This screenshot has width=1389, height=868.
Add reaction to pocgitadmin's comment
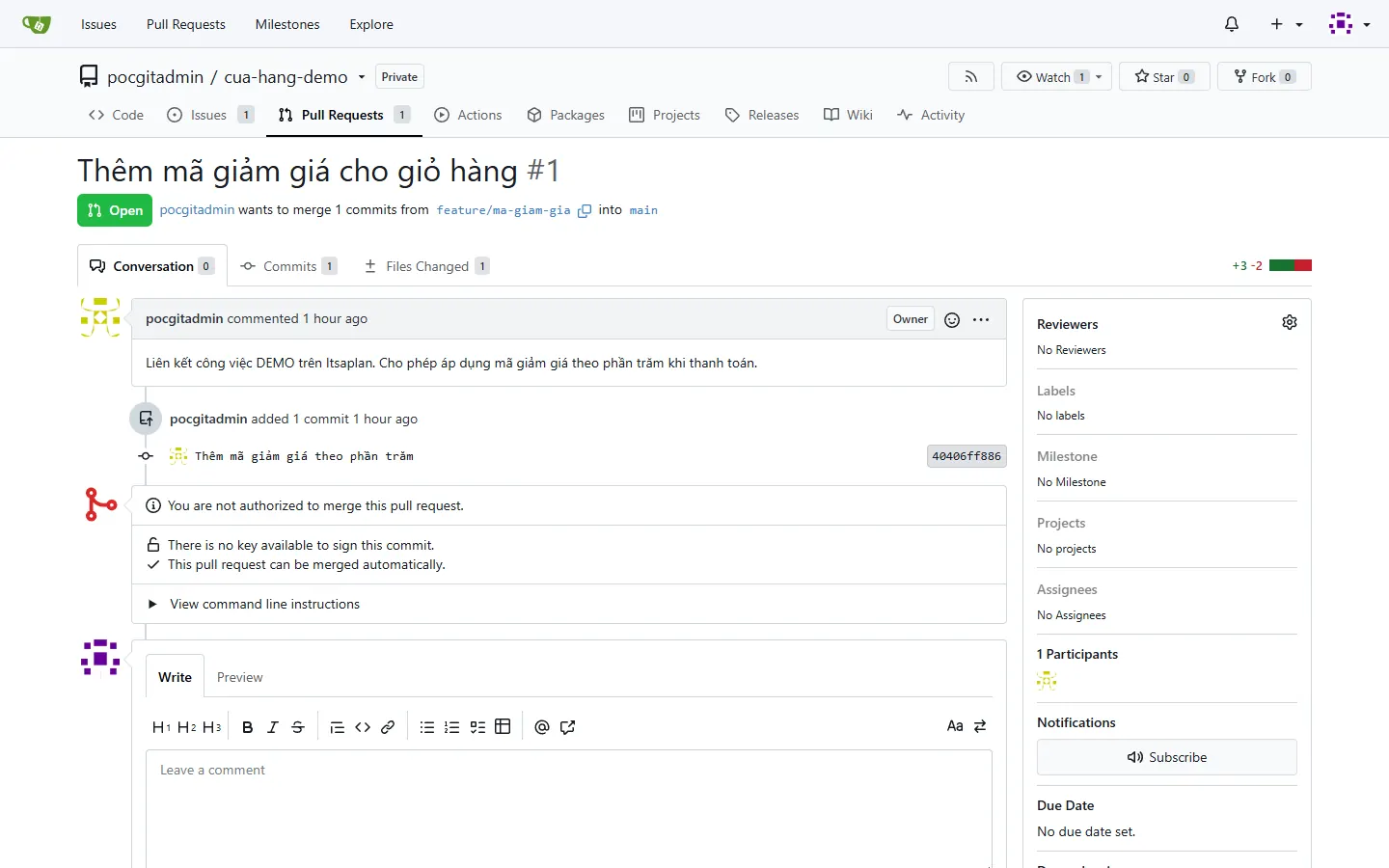952,320
